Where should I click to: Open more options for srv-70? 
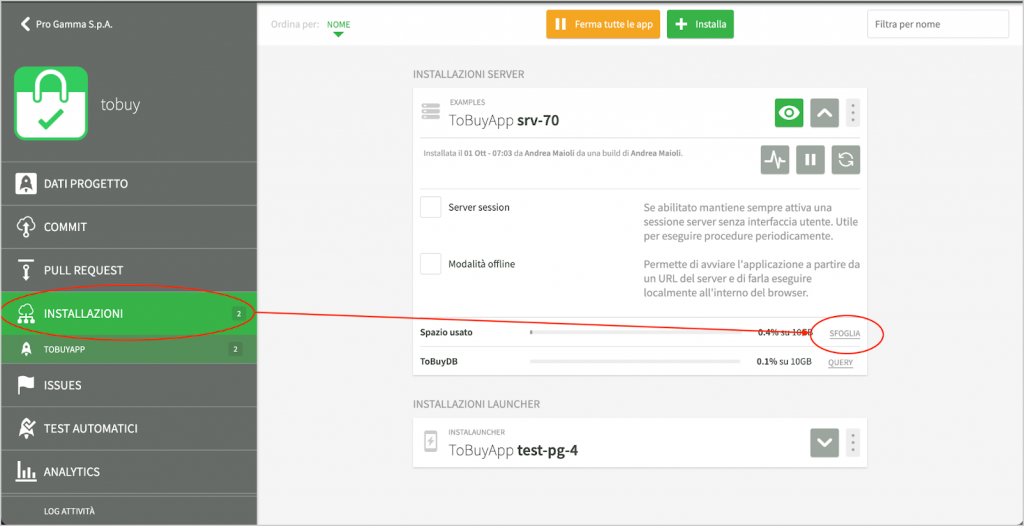point(853,113)
